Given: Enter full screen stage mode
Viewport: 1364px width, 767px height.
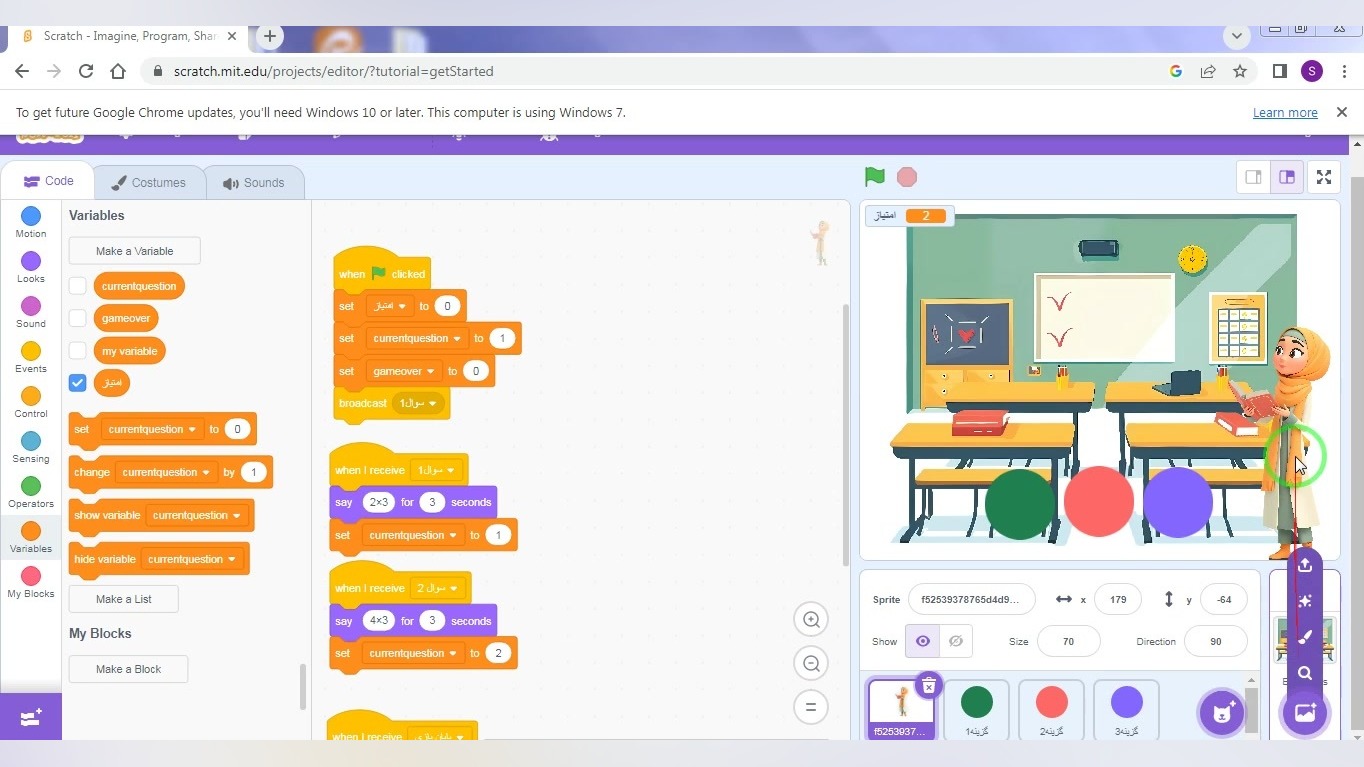Looking at the screenshot, I should pyautogui.click(x=1324, y=177).
